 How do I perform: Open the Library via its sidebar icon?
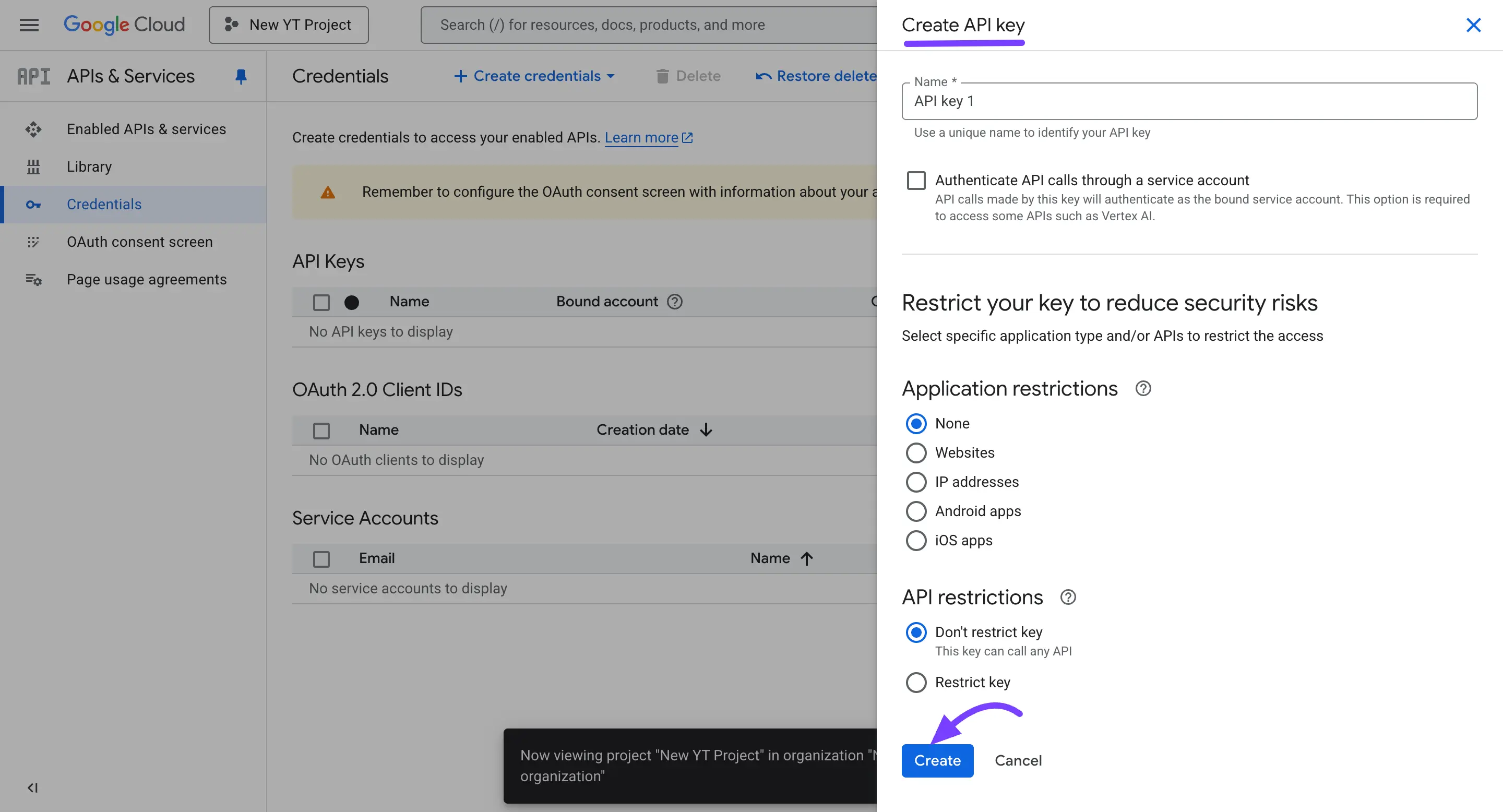pyautogui.click(x=34, y=167)
